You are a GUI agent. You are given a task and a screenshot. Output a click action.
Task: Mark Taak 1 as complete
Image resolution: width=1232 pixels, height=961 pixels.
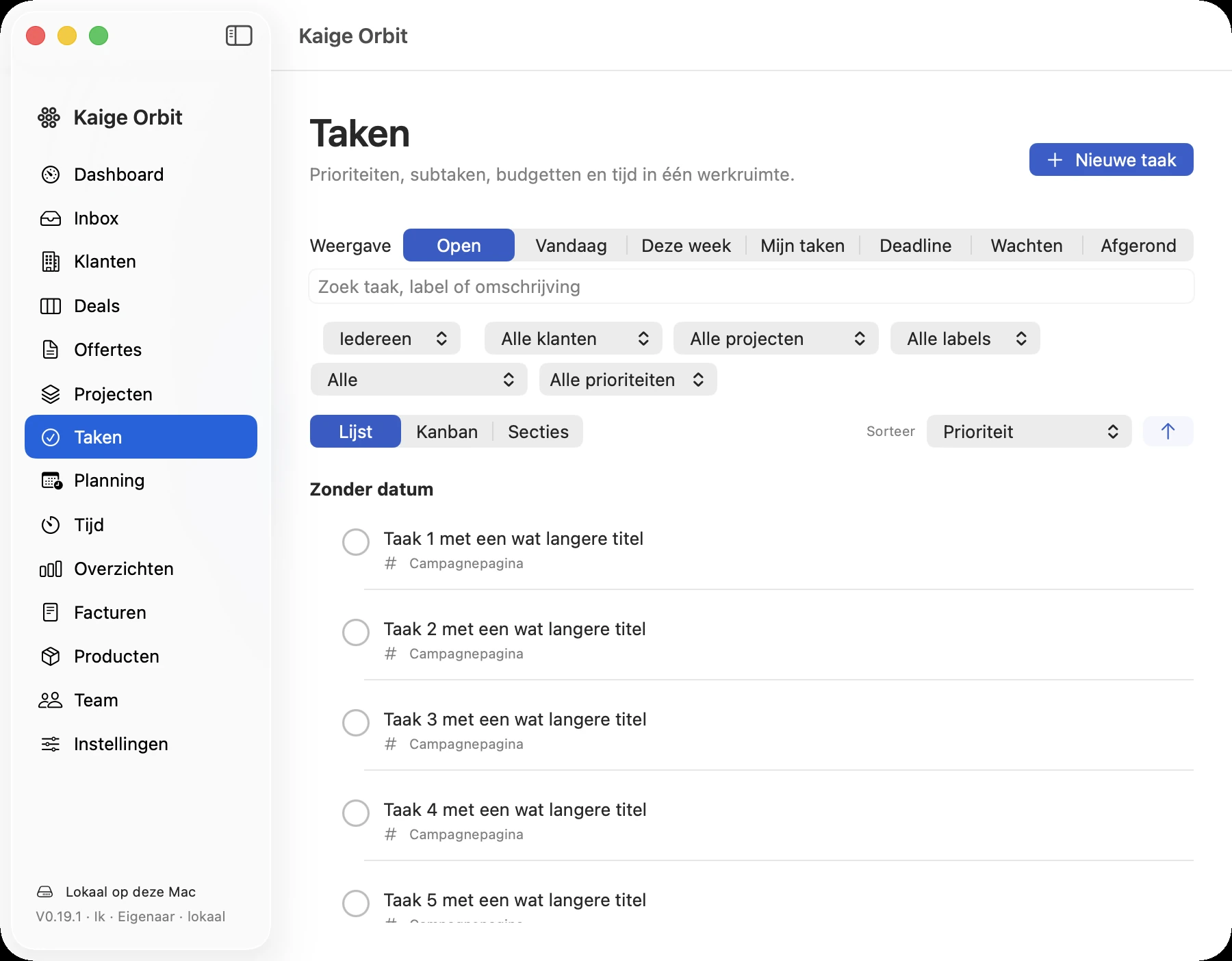(x=356, y=542)
